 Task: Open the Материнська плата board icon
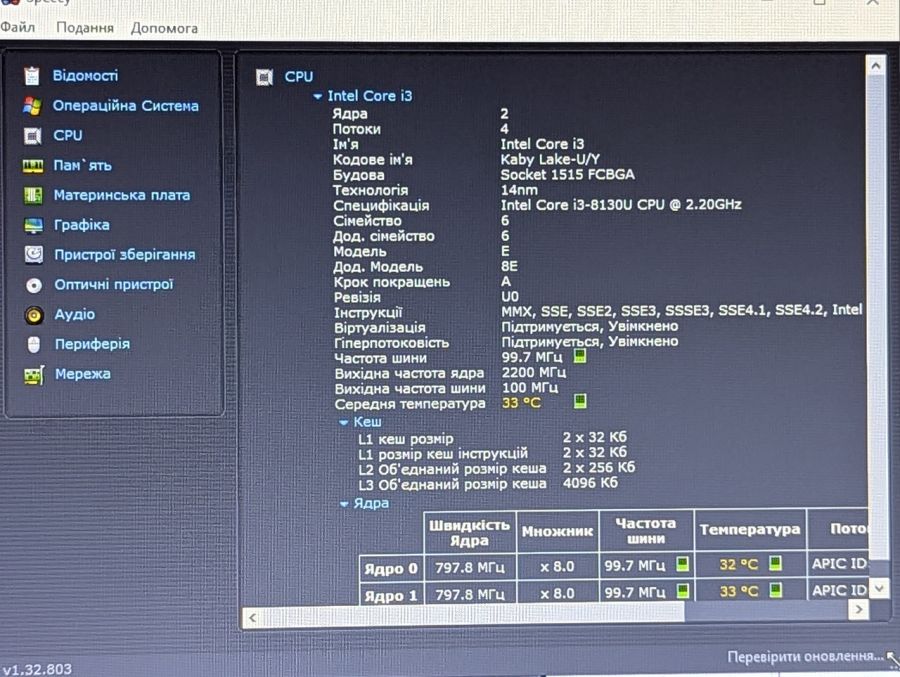pos(33,196)
